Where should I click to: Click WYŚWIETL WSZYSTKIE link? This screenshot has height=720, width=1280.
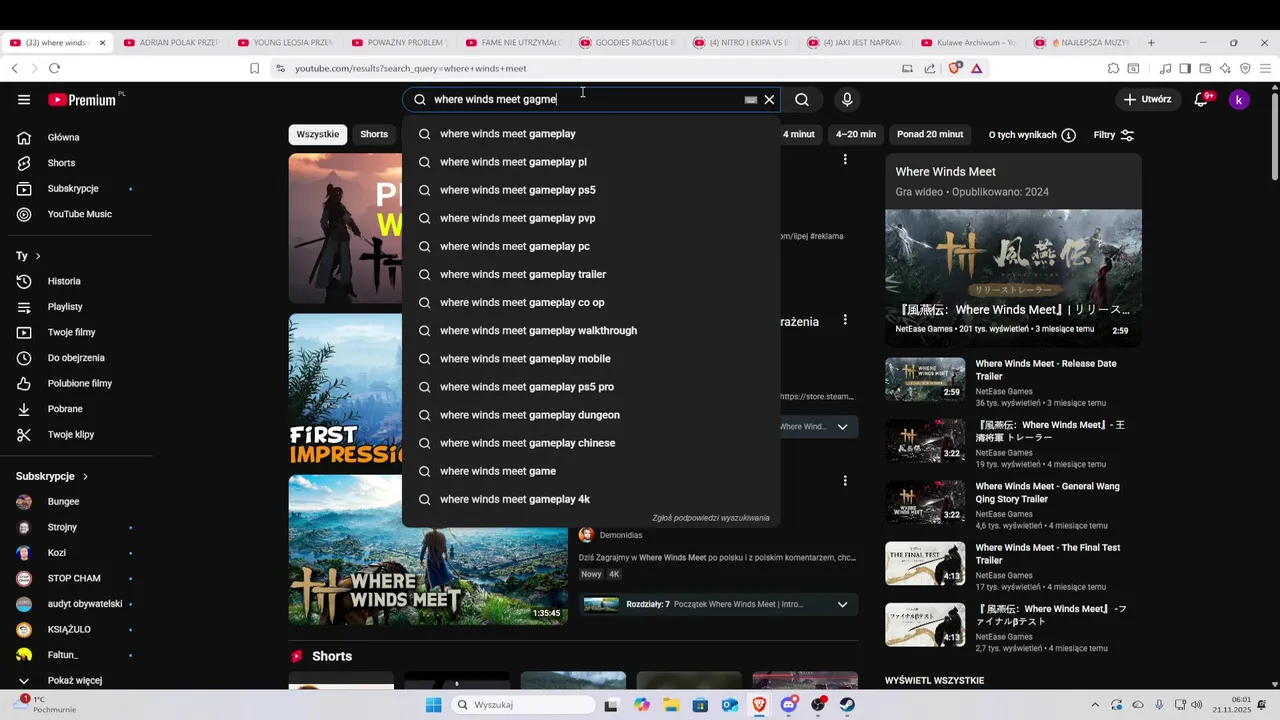point(934,681)
